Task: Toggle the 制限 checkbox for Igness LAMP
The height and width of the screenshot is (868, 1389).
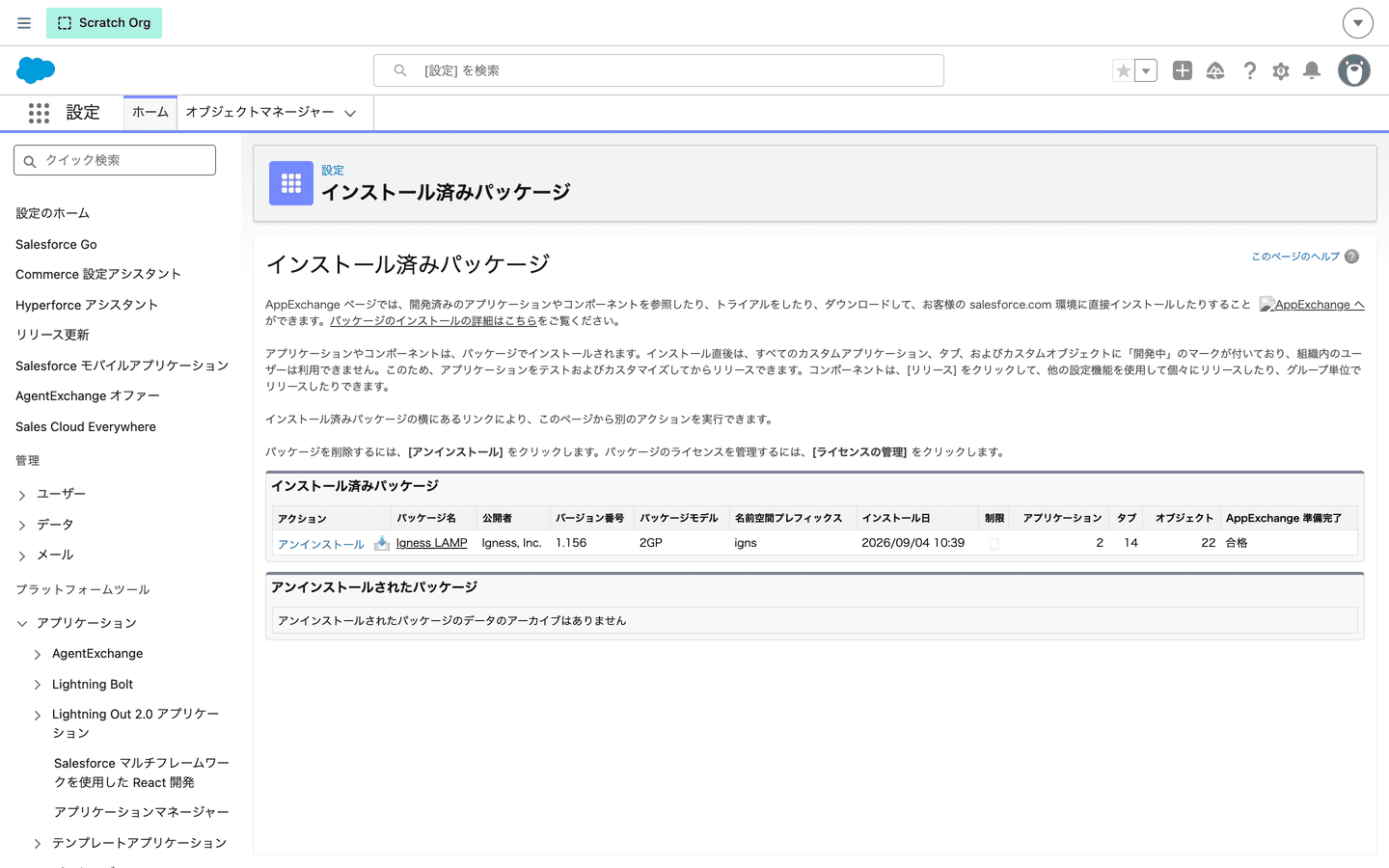Action: point(994,544)
